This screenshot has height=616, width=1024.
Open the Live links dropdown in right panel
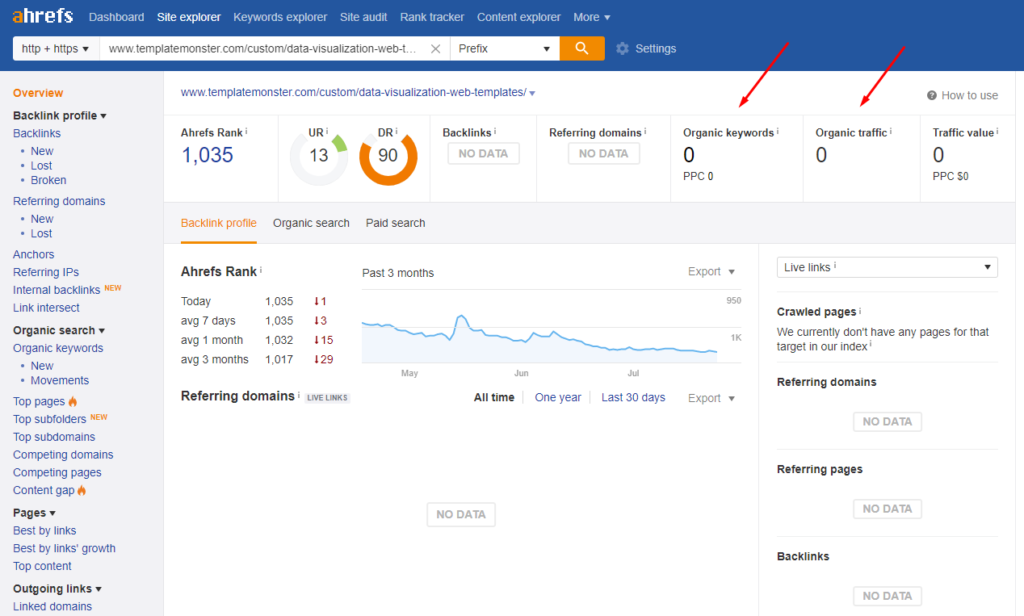point(886,267)
